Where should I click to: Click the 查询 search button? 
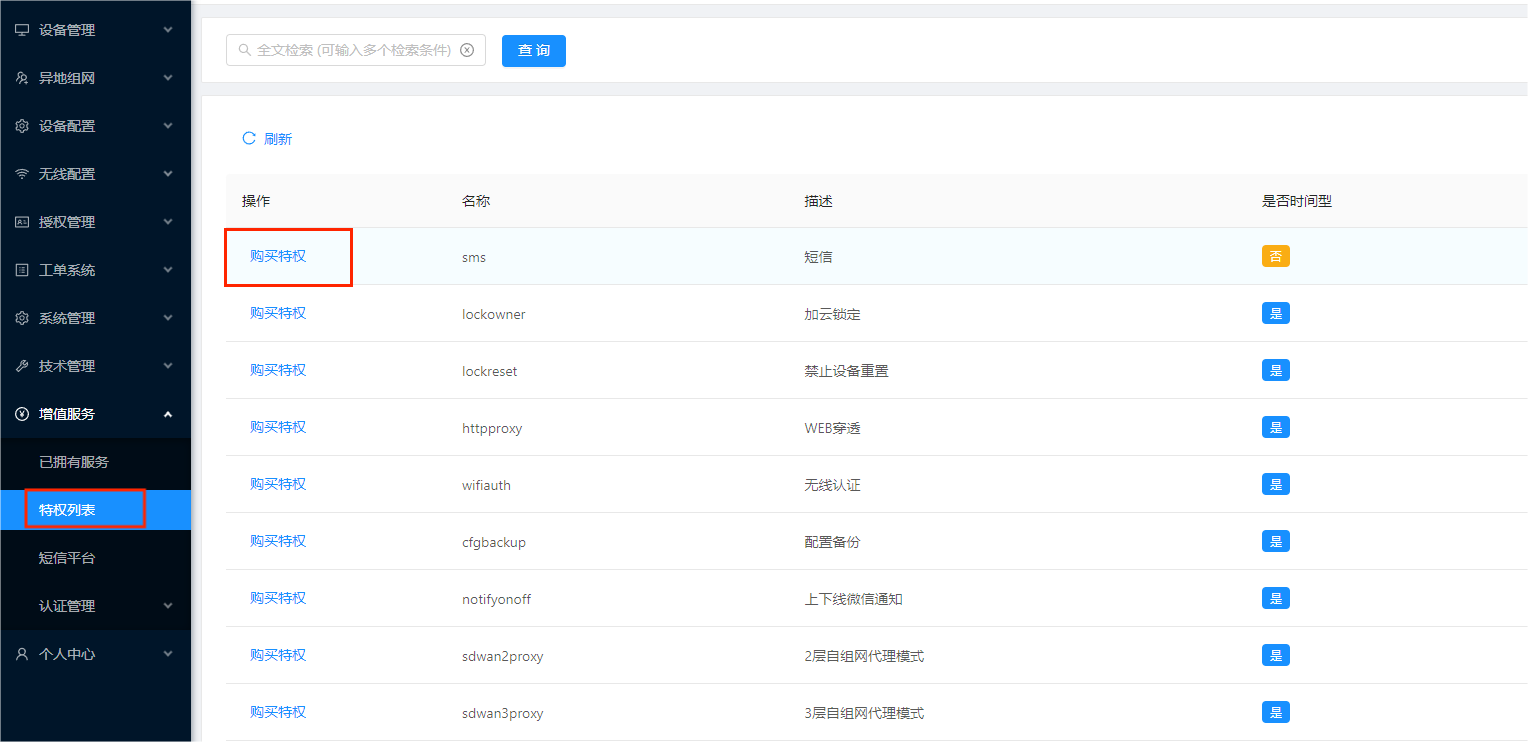click(534, 50)
